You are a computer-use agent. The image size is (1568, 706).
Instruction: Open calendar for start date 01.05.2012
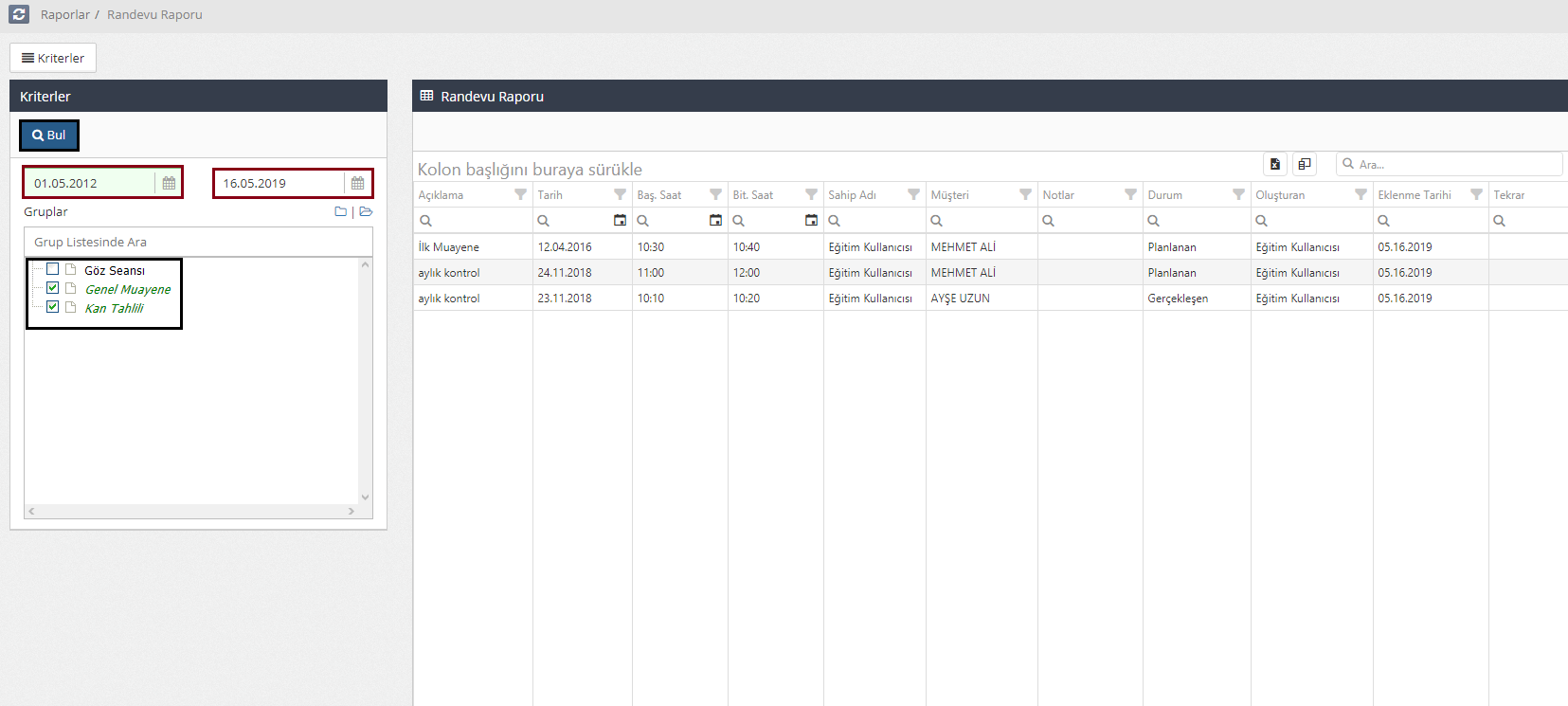click(169, 183)
